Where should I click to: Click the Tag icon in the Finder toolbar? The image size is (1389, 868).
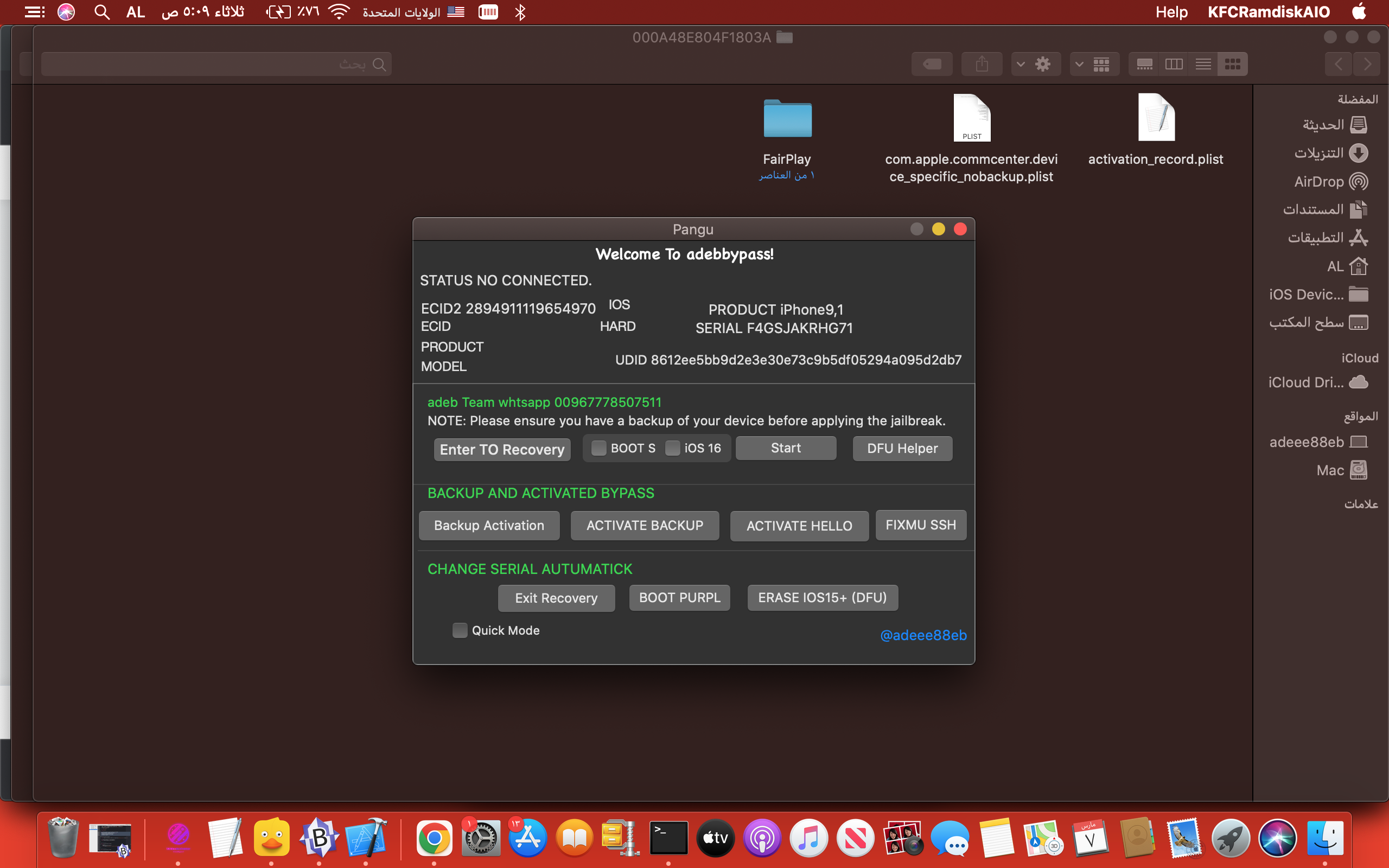pos(931,63)
